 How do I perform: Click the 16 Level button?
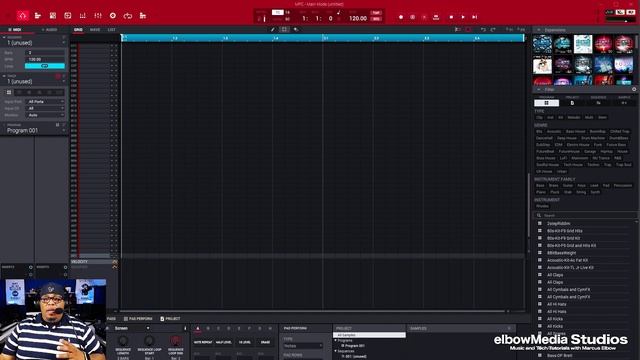(x=244, y=342)
